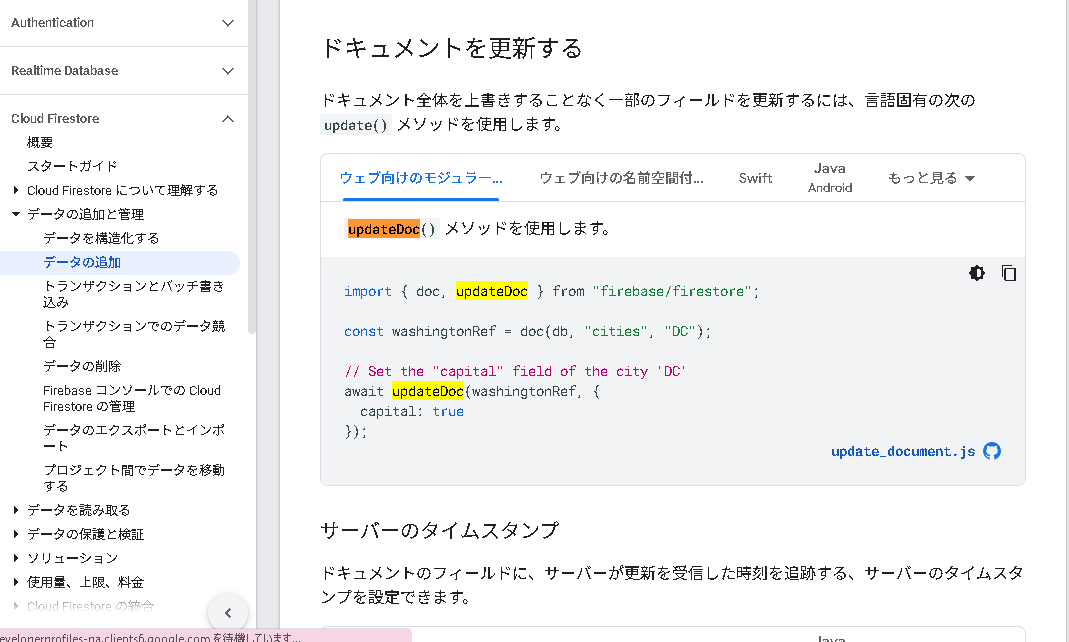Collapse the side navigation with the arrow button
Image resolution: width=1069 pixels, height=642 pixels.
click(228, 613)
